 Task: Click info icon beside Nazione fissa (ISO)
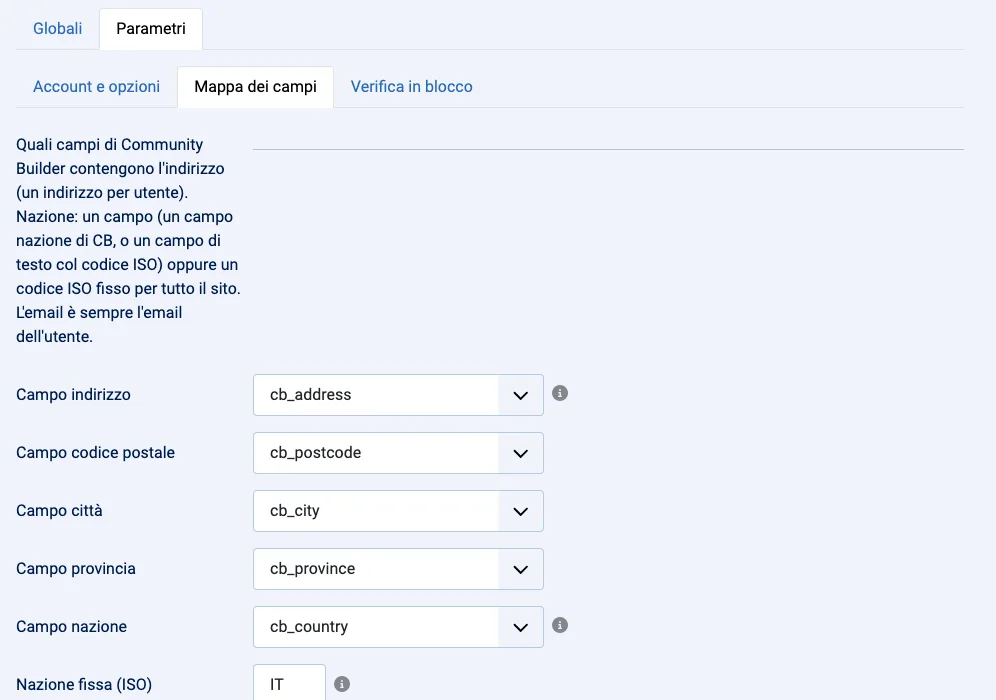pos(342,683)
